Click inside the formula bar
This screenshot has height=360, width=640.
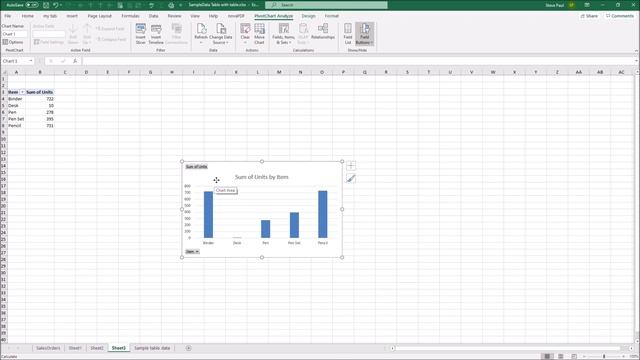point(357,61)
